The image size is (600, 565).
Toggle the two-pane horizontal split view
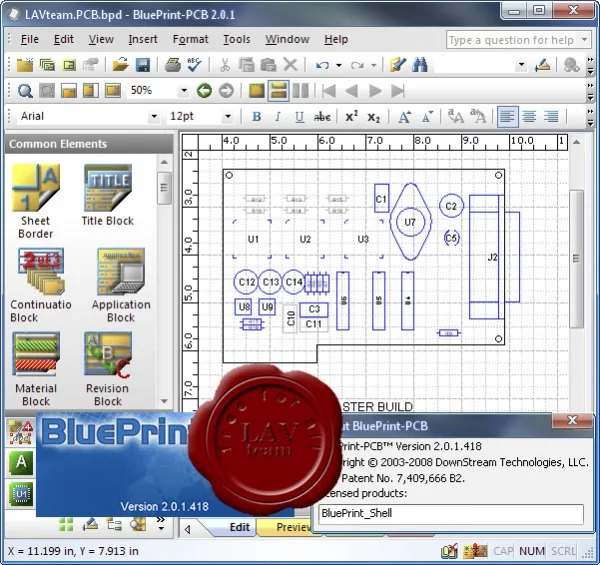point(278,91)
